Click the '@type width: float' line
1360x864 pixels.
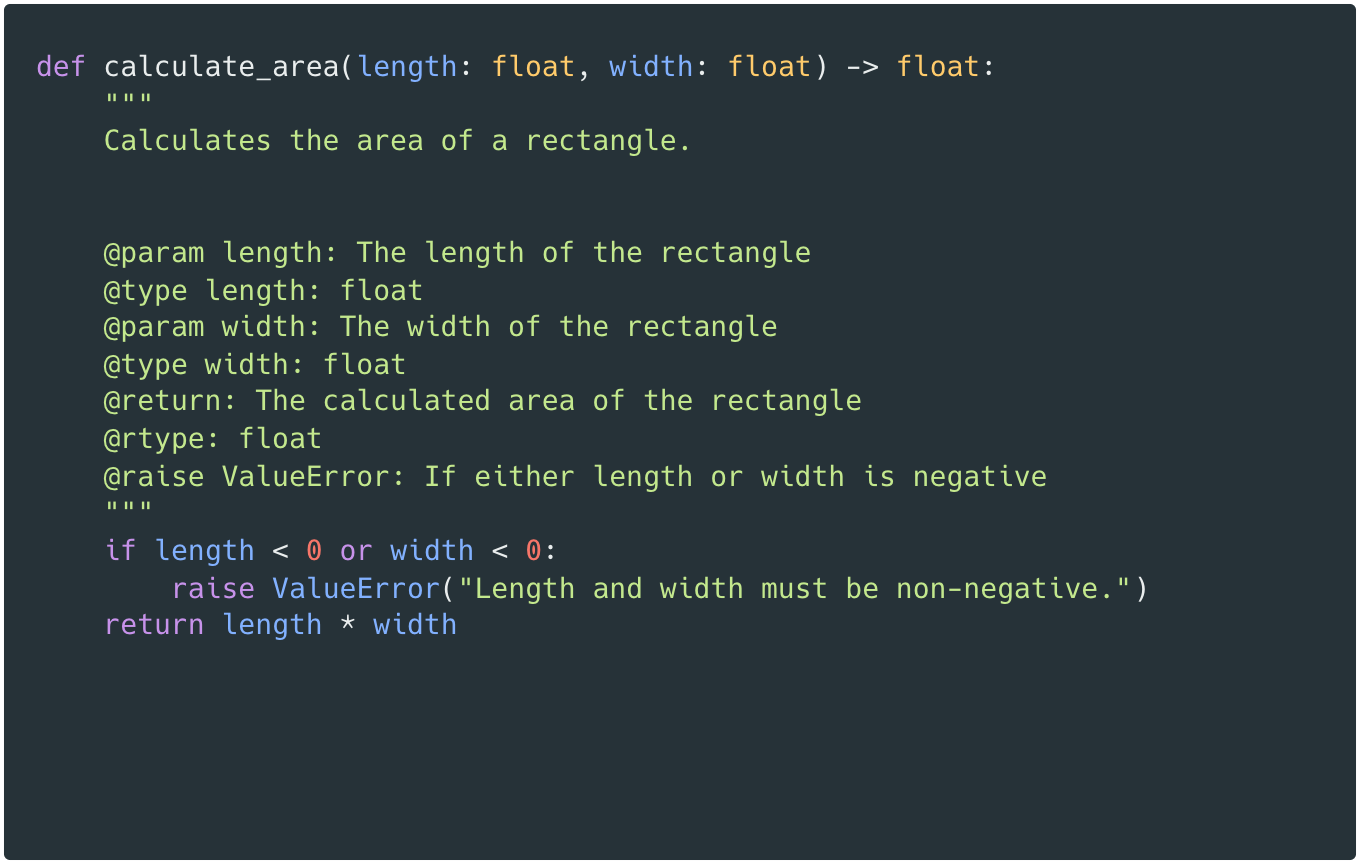point(255,364)
